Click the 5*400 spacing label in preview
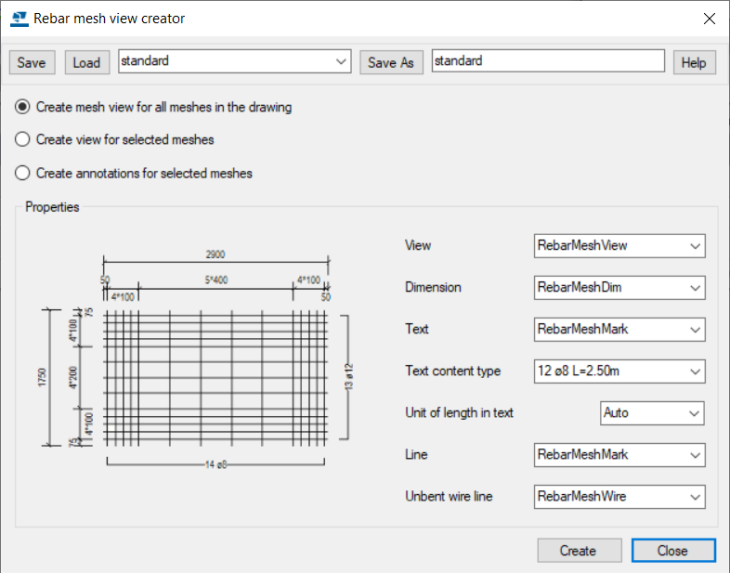 [x=216, y=280]
